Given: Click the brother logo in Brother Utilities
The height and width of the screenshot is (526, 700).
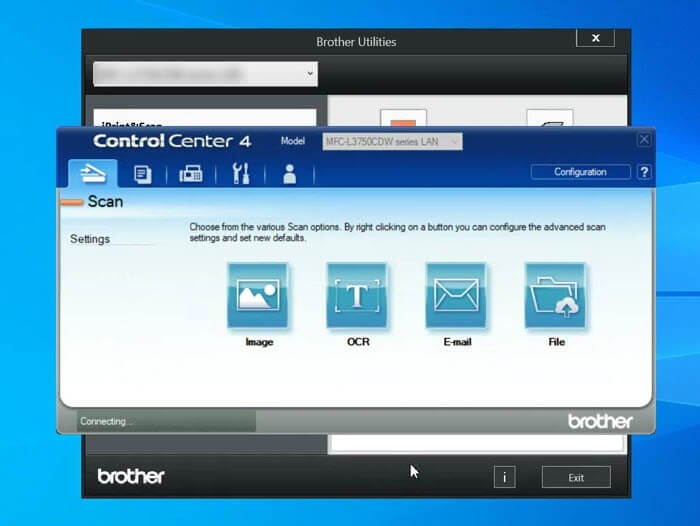Looking at the screenshot, I should point(131,476).
